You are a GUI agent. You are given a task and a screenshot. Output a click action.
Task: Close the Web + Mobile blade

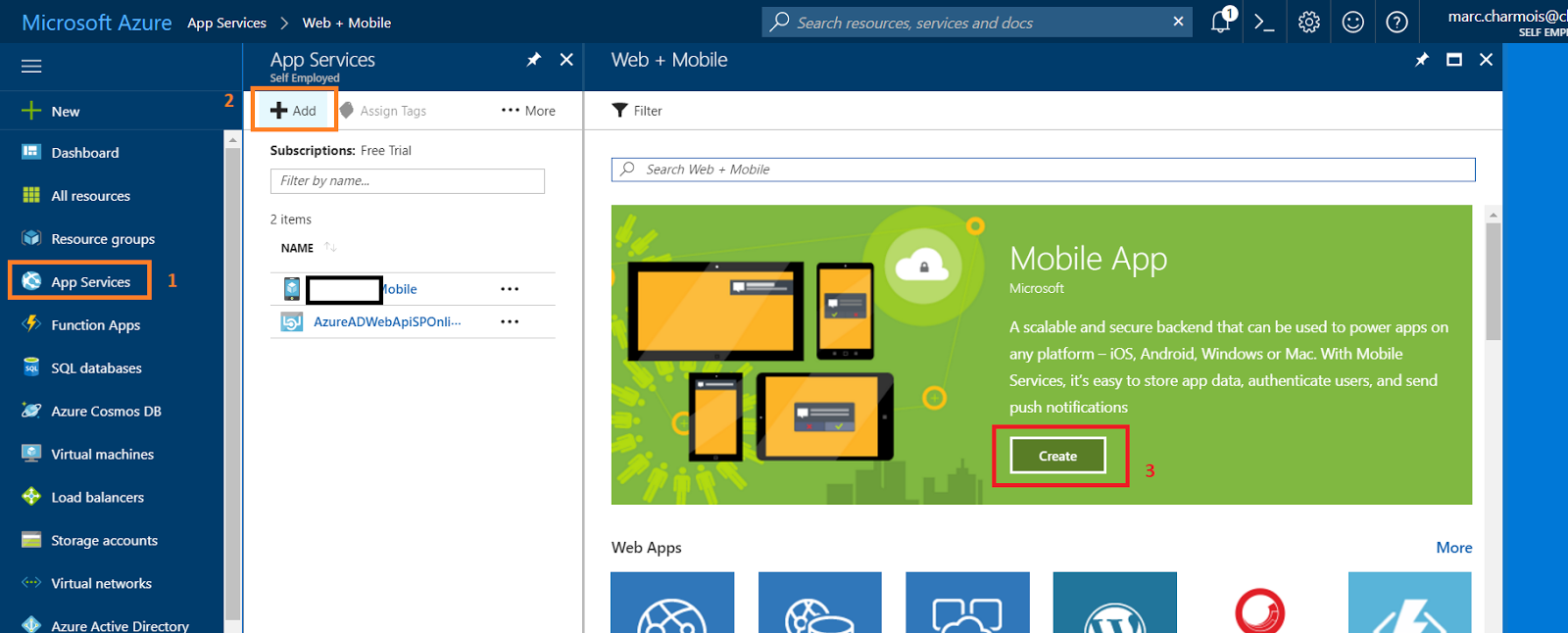click(1486, 60)
